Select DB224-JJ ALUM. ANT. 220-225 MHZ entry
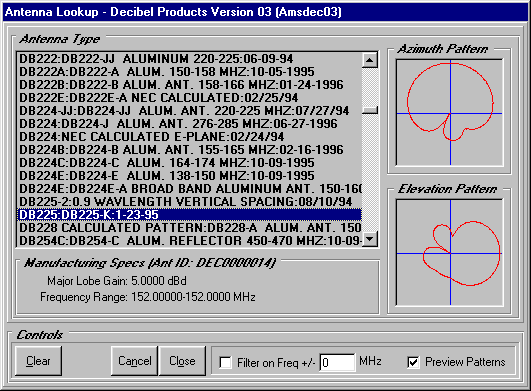Screen dimensions: 531x391 189,111
